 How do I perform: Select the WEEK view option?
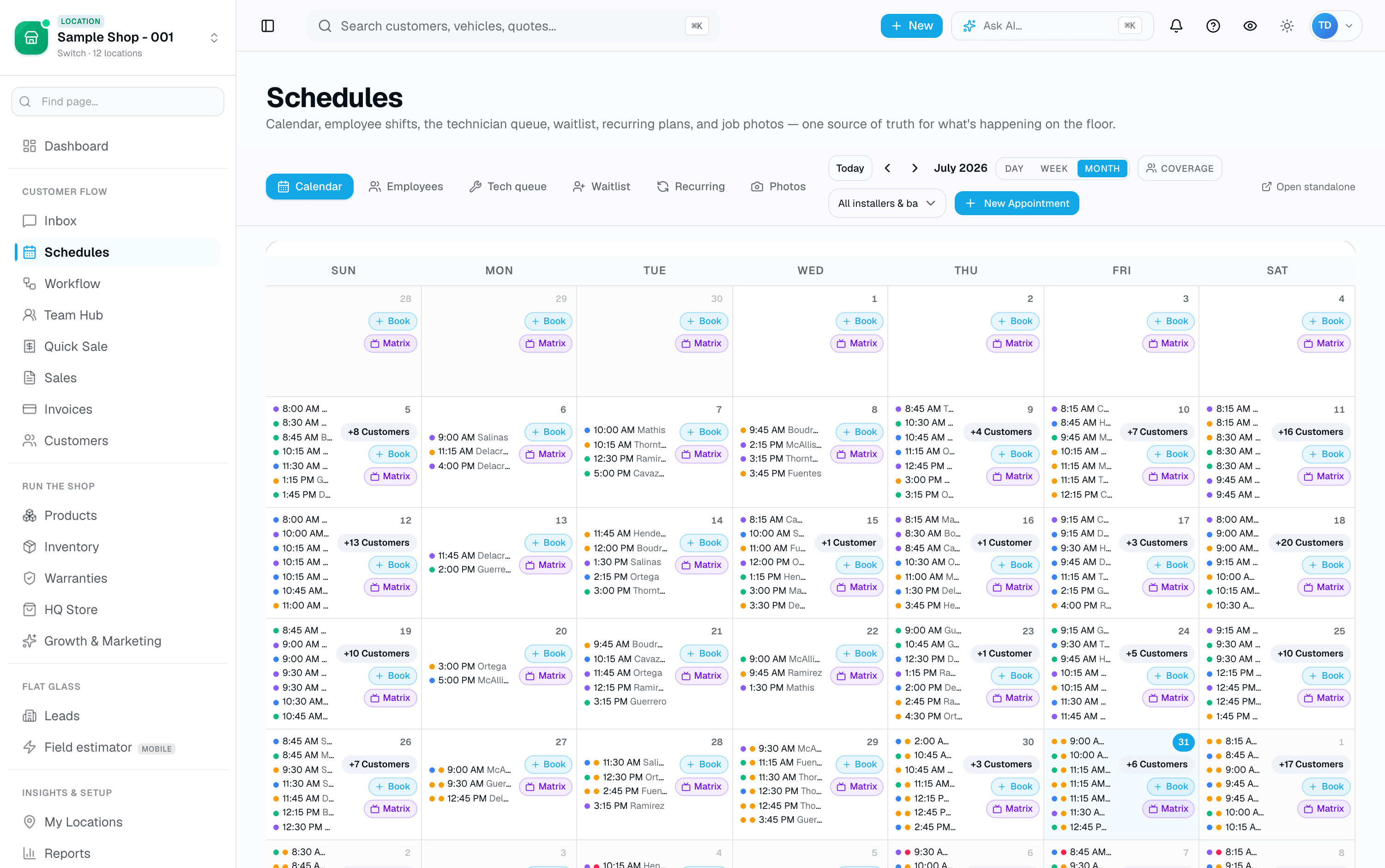click(1054, 168)
